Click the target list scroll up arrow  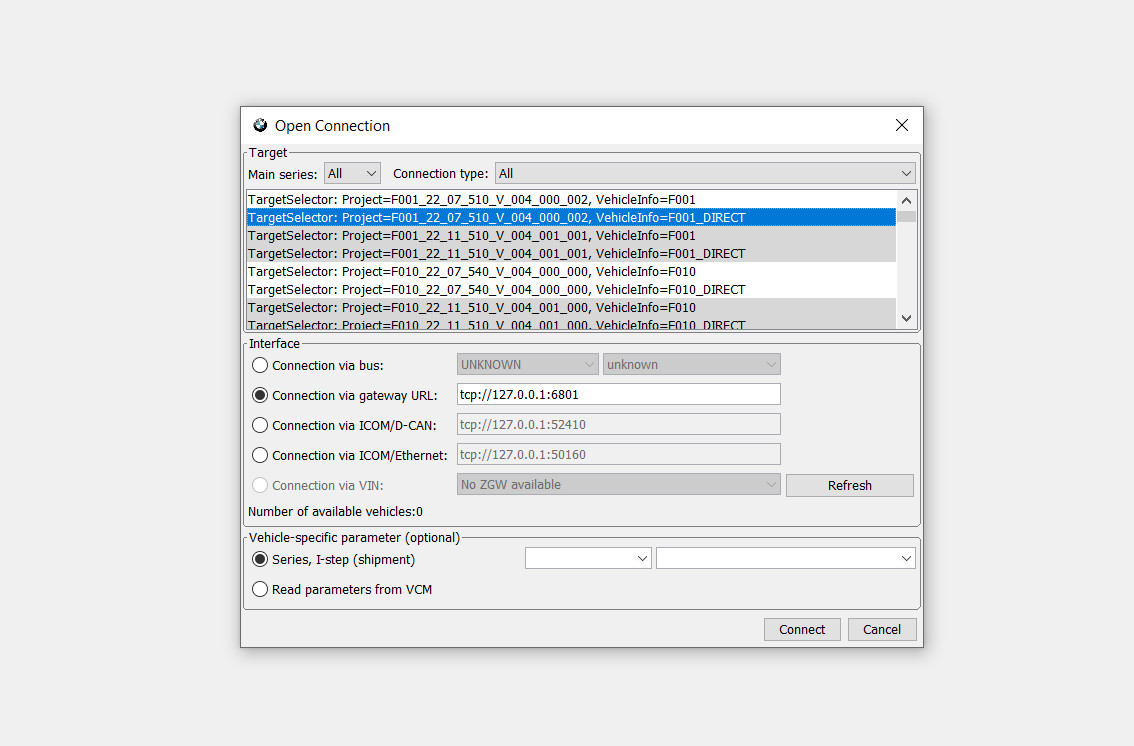point(906,200)
